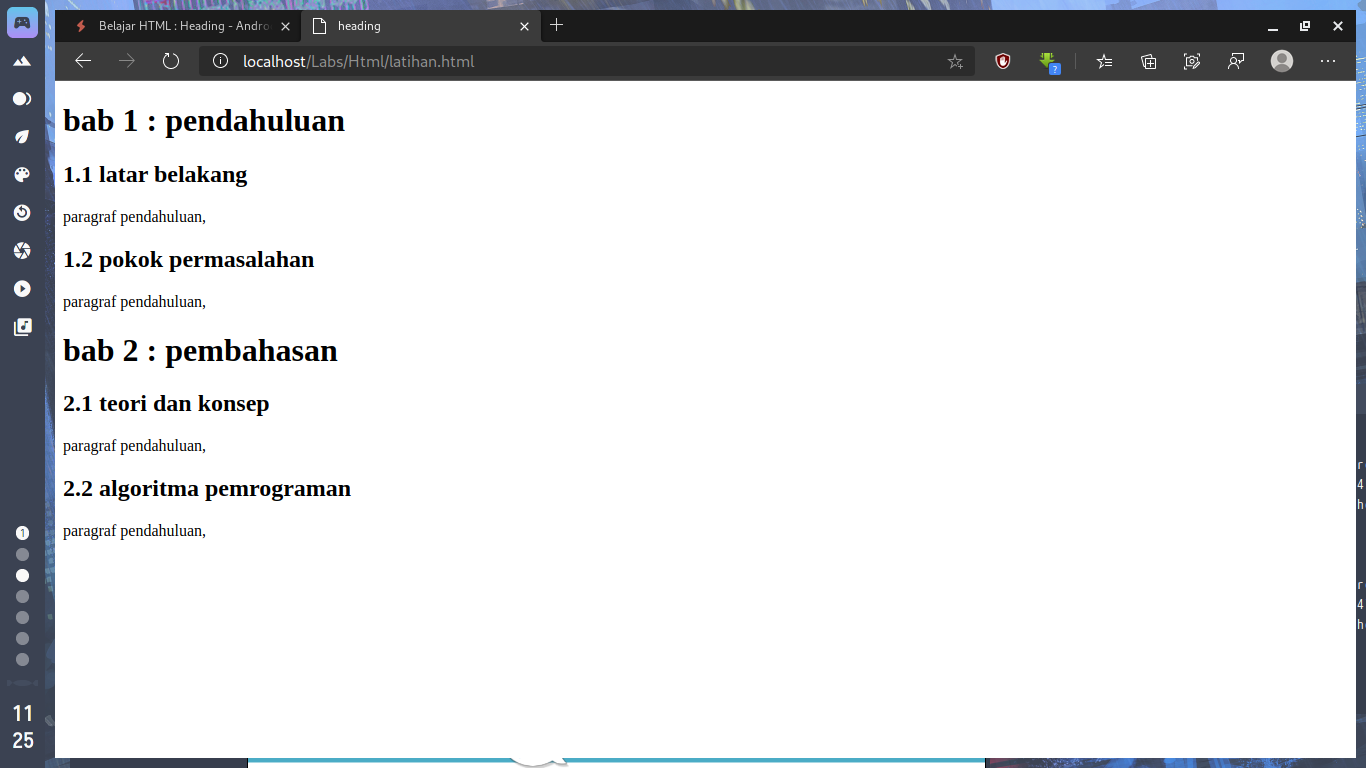
Task: Reload the page with the refresh icon
Action: click(x=171, y=61)
